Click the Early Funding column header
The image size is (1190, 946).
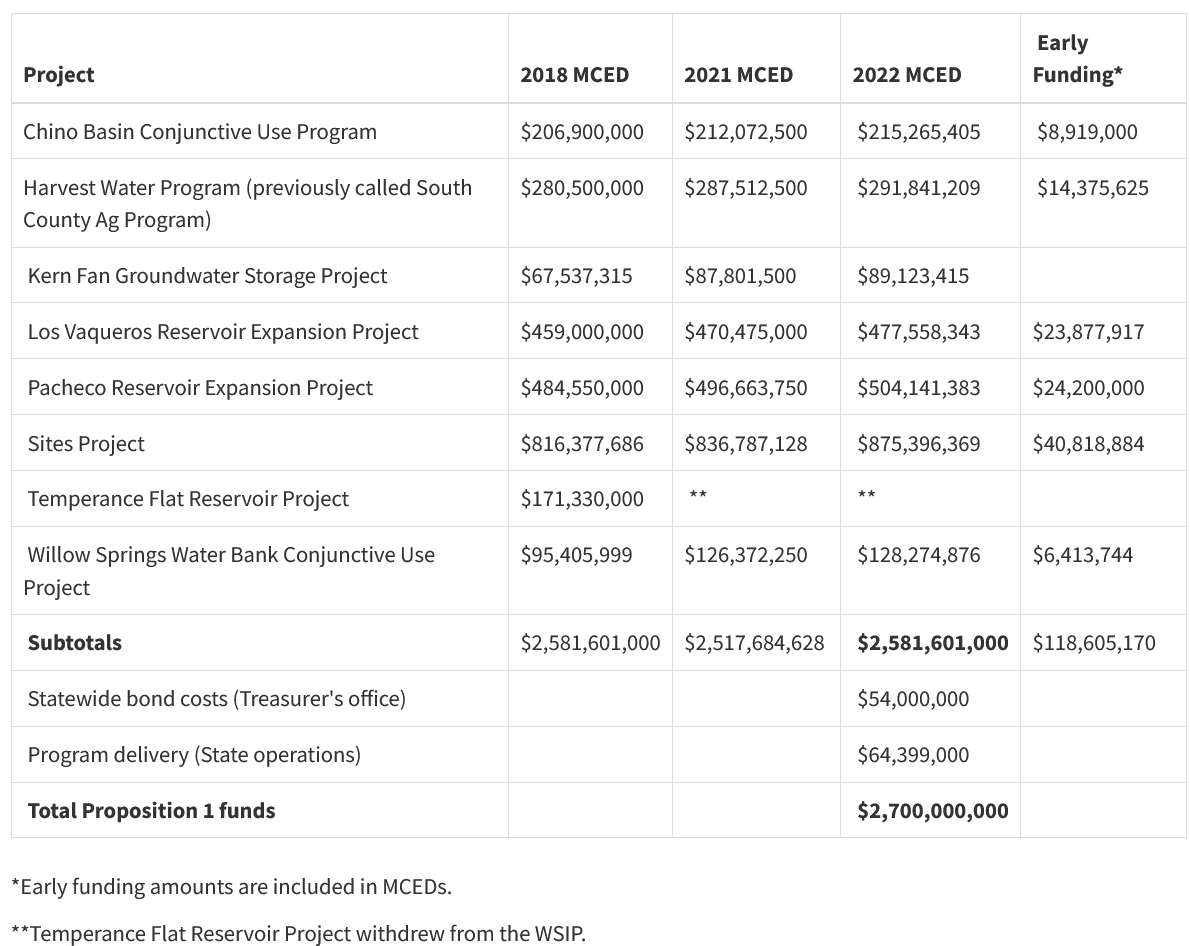[1078, 58]
